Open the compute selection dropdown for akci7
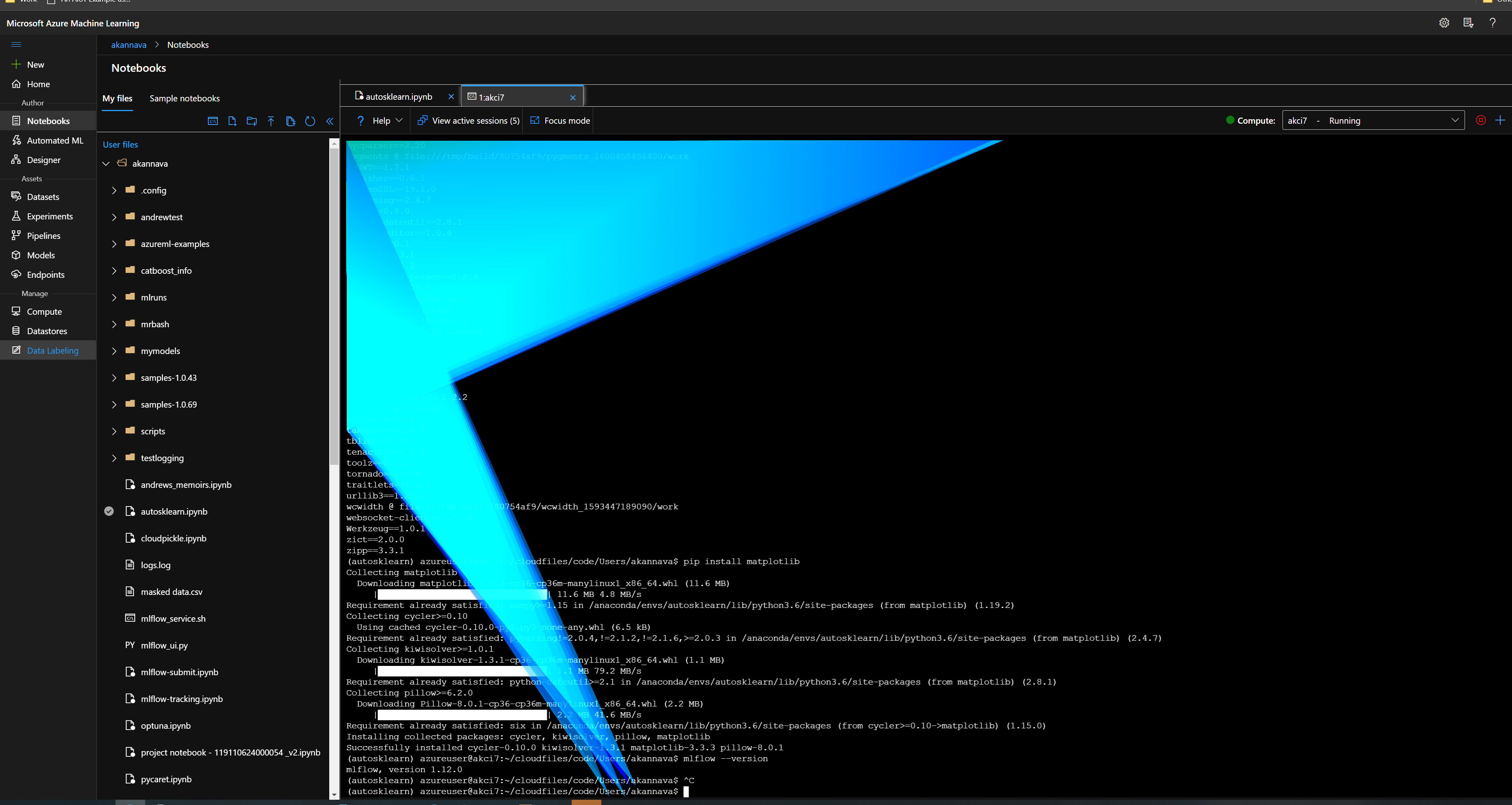 pos(1455,120)
